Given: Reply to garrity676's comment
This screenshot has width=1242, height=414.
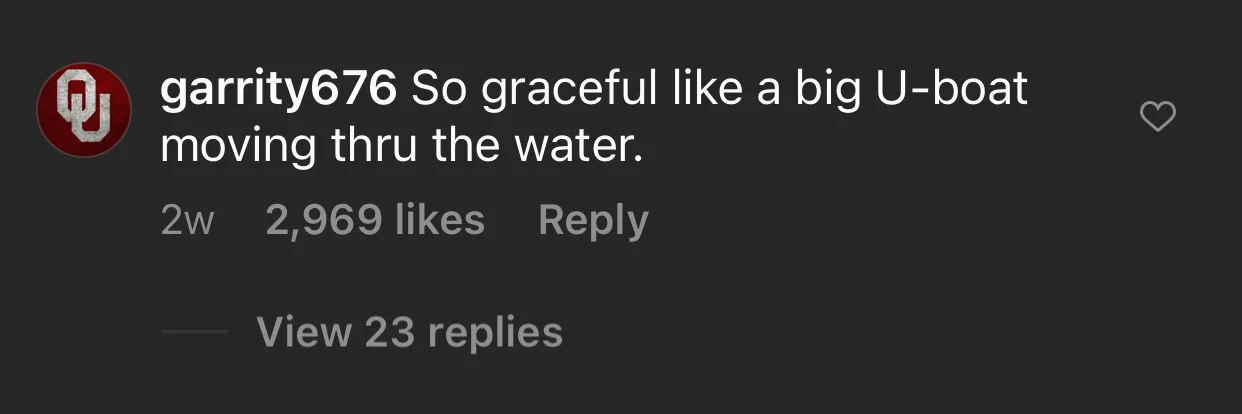Looking at the screenshot, I should tap(593, 221).
